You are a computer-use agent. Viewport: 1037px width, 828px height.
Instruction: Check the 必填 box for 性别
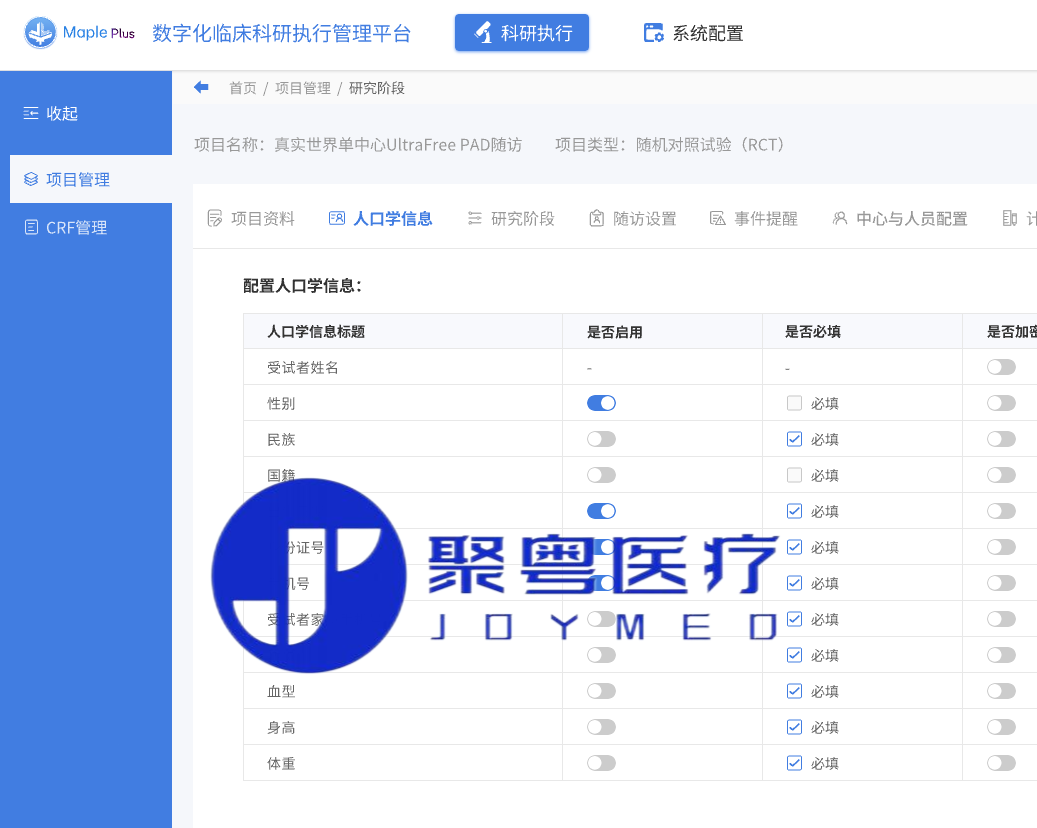tap(795, 404)
